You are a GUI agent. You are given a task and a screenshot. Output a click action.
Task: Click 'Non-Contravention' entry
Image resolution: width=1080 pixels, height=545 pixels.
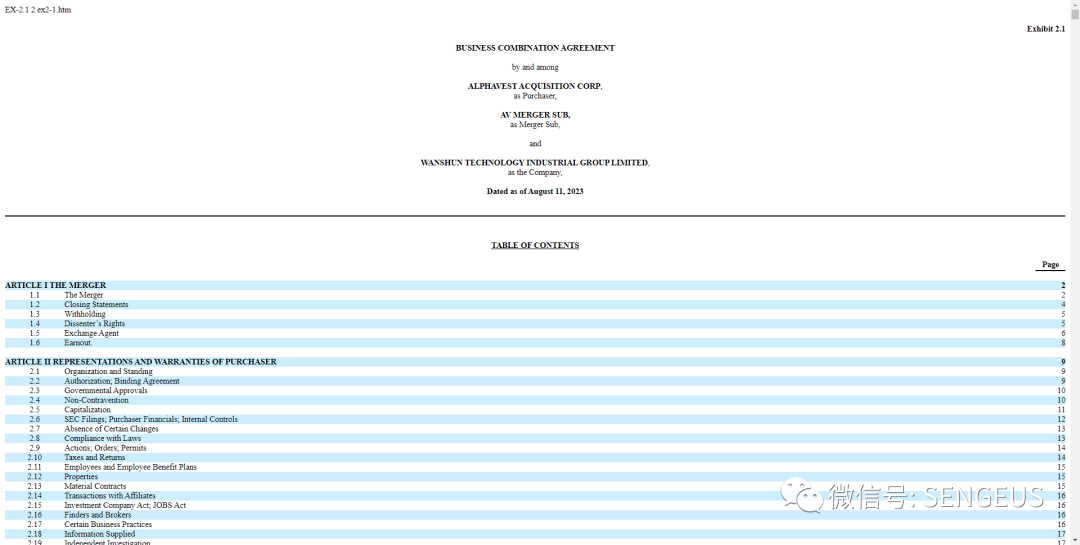(x=96, y=400)
